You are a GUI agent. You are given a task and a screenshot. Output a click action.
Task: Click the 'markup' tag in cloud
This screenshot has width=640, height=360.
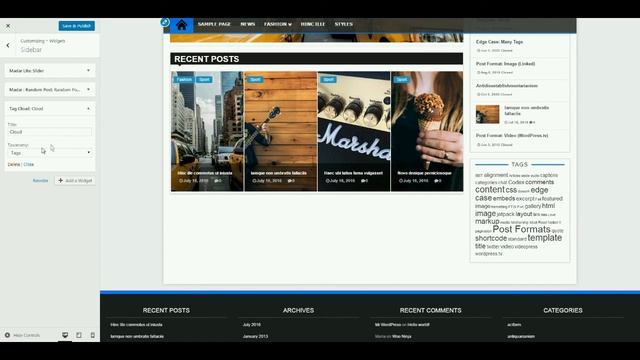pyautogui.click(x=487, y=221)
